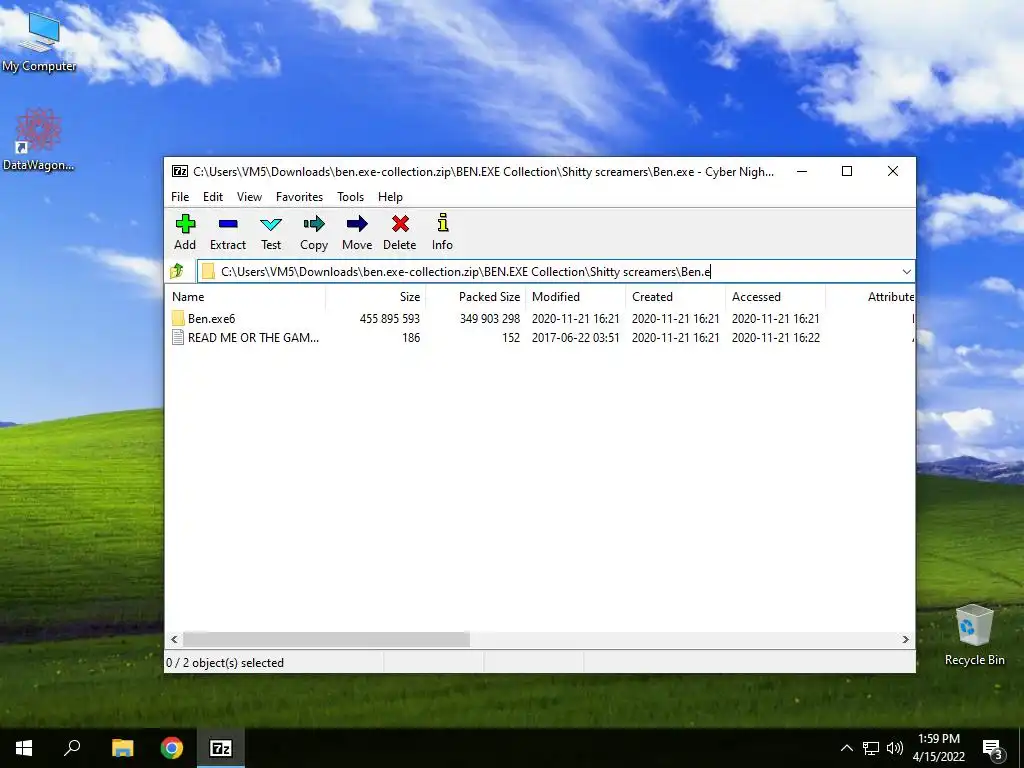Click the READ ME text file icon
Viewport: 1024px width, 768px height.
pos(178,338)
